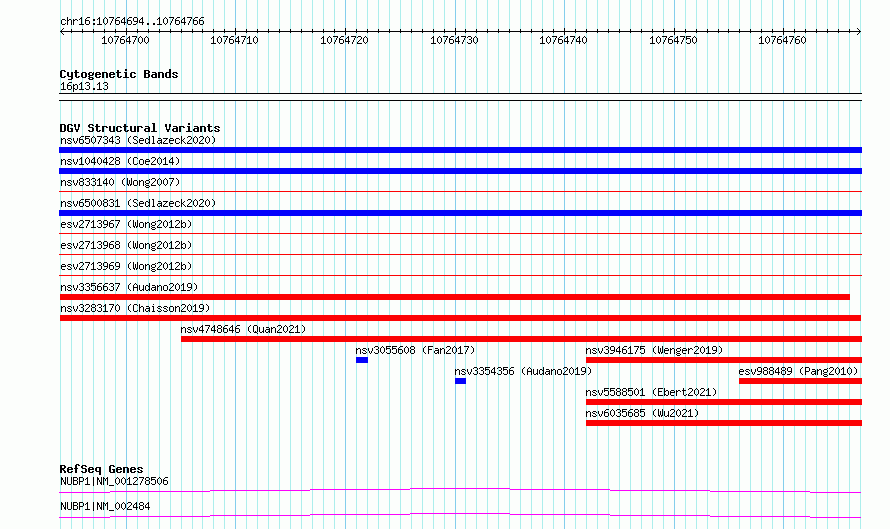Select the Cytogenetic Bands track title
Image resolution: width=890 pixels, height=529 pixels.
[x=119, y=74]
